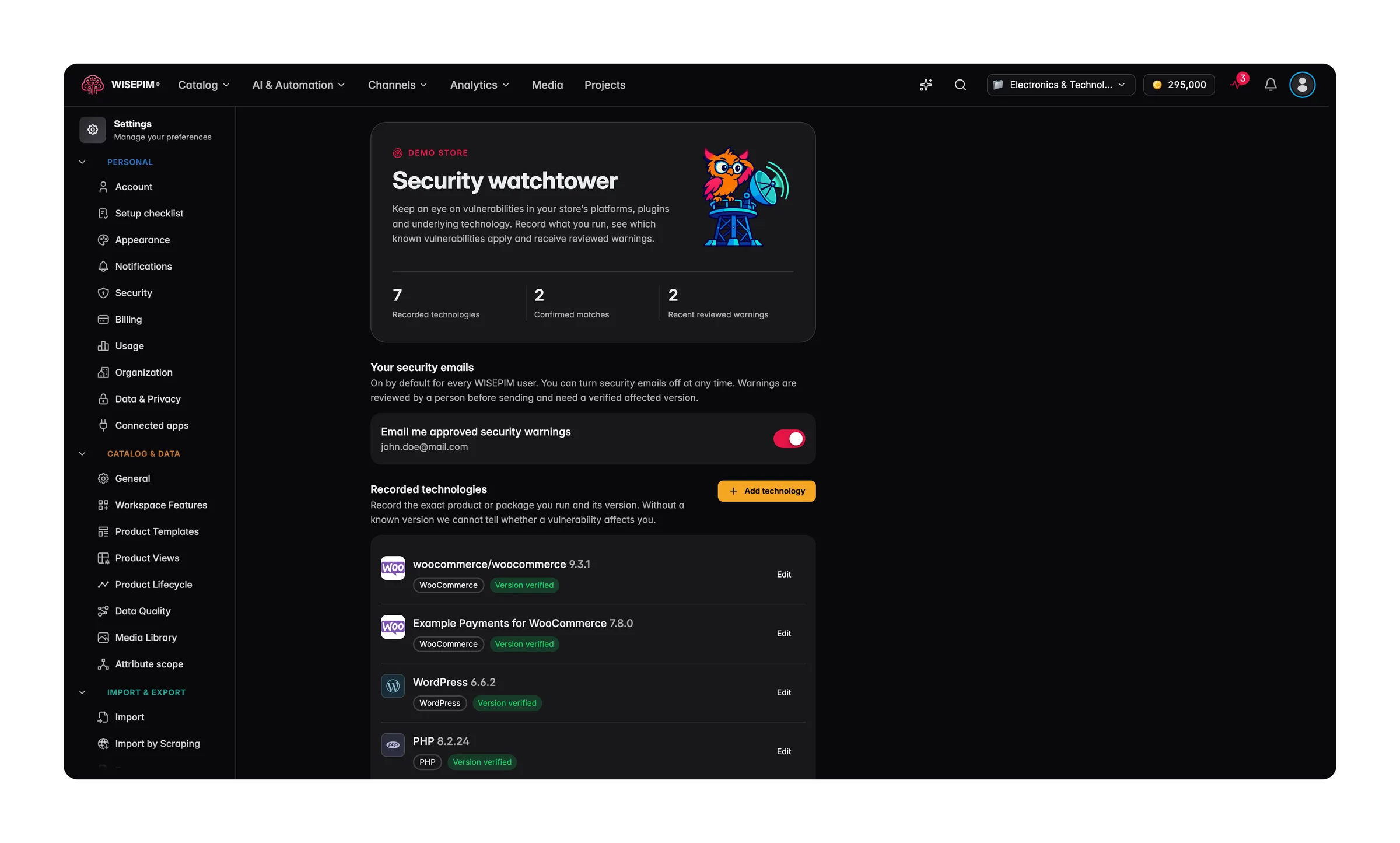Edit the woocommerce/woocommerce 9.3.1 entry
Image resolution: width=1400 pixels, height=843 pixels.
(x=783, y=575)
